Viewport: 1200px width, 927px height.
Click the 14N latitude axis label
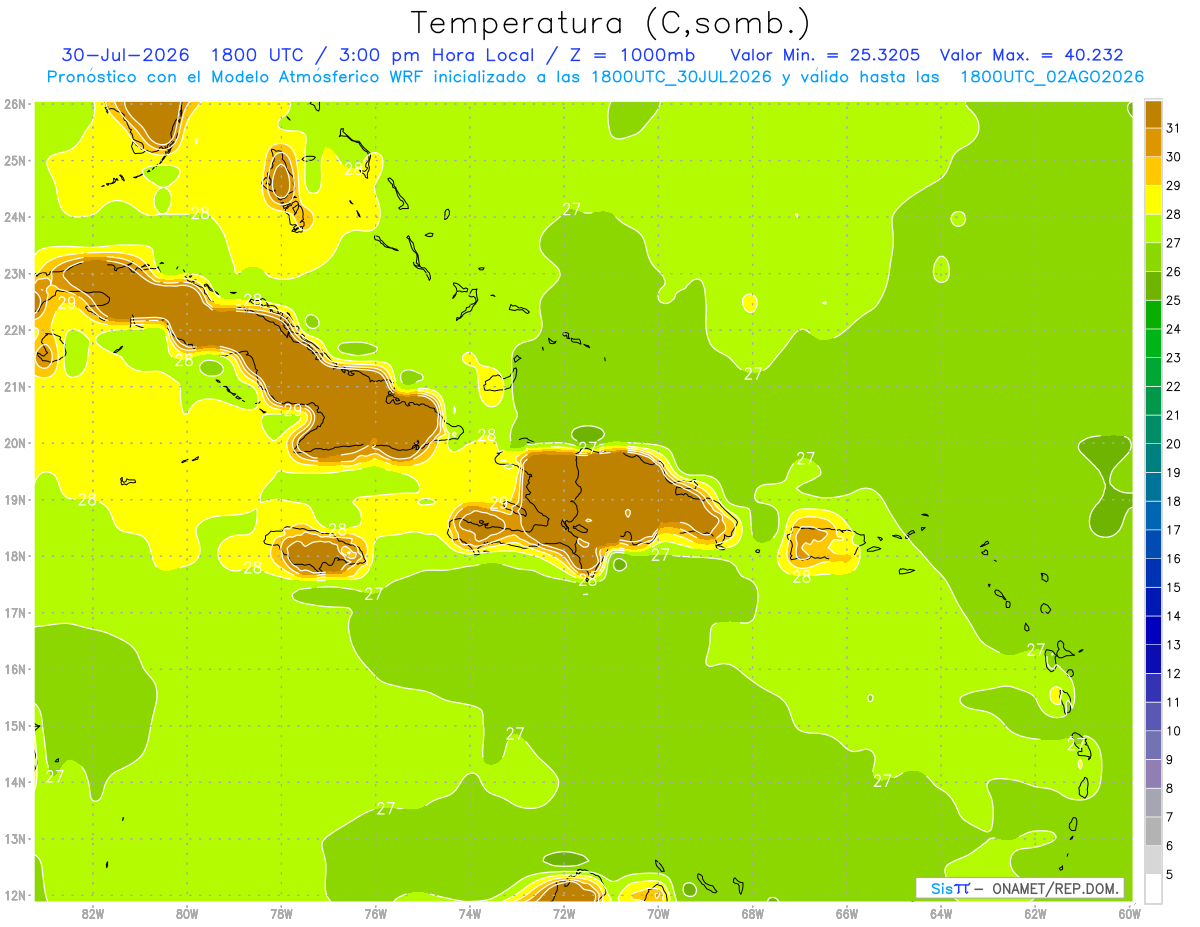pos(15,782)
